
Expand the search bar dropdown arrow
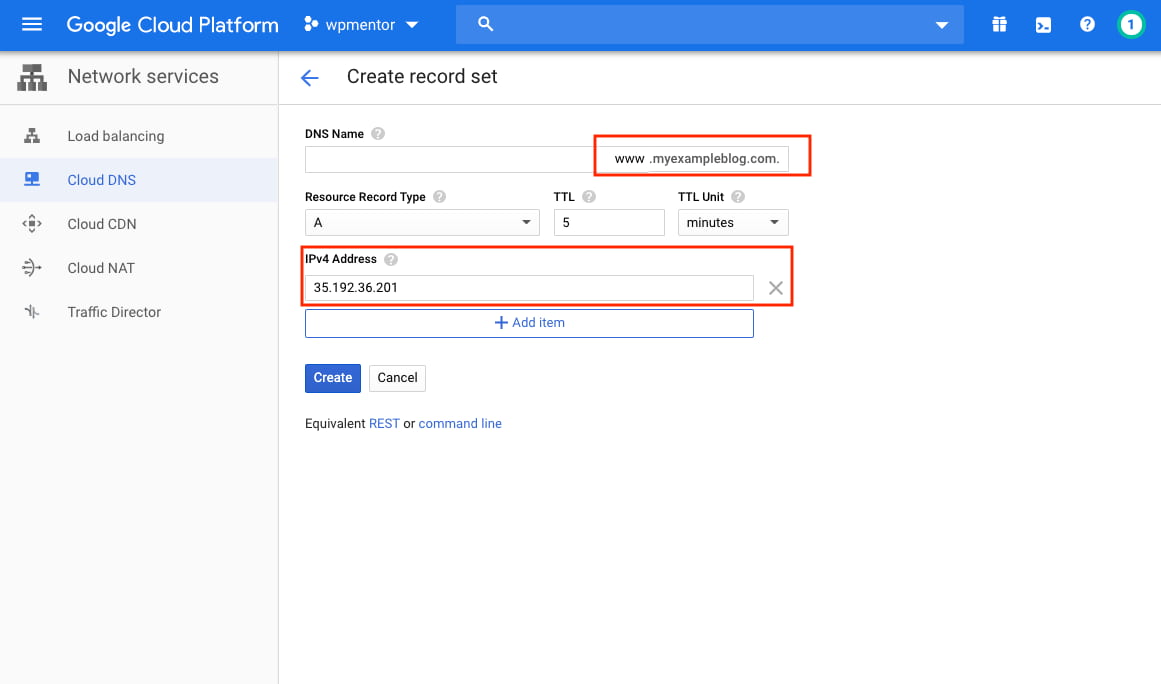pyautogui.click(x=942, y=25)
